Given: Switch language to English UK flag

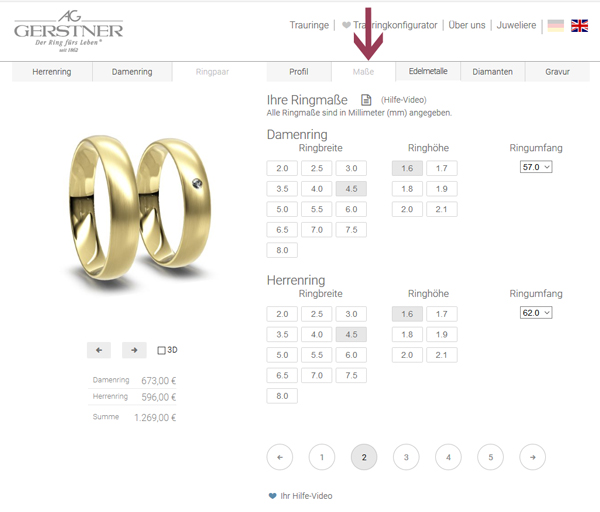Looking at the screenshot, I should 579,26.
